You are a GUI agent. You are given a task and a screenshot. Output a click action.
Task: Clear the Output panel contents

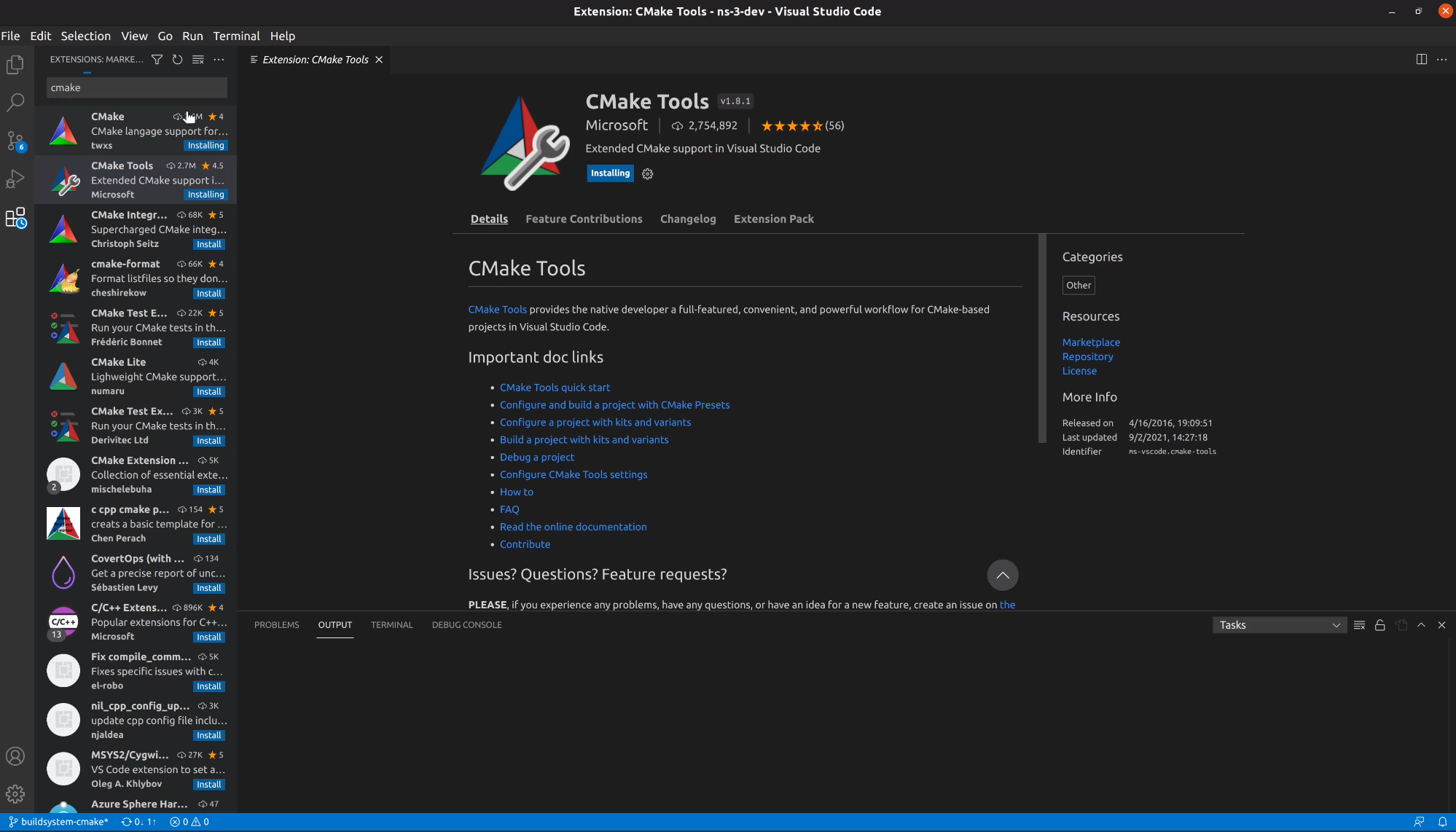coord(1359,625)
